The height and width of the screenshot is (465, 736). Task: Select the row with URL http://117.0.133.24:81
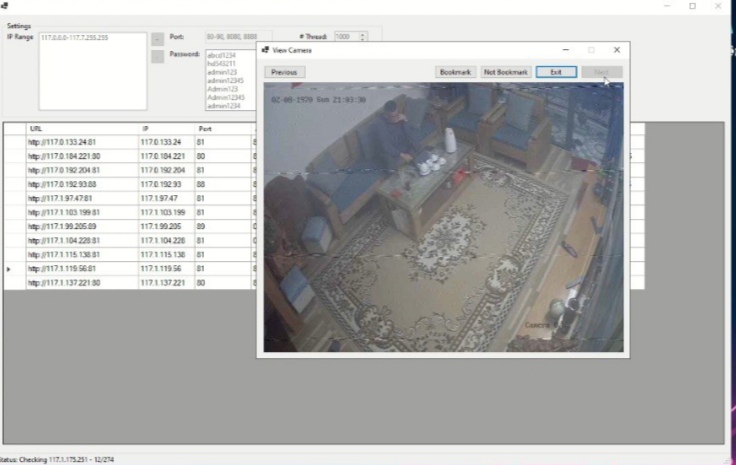pyautogui.click(x=80, y=142)
